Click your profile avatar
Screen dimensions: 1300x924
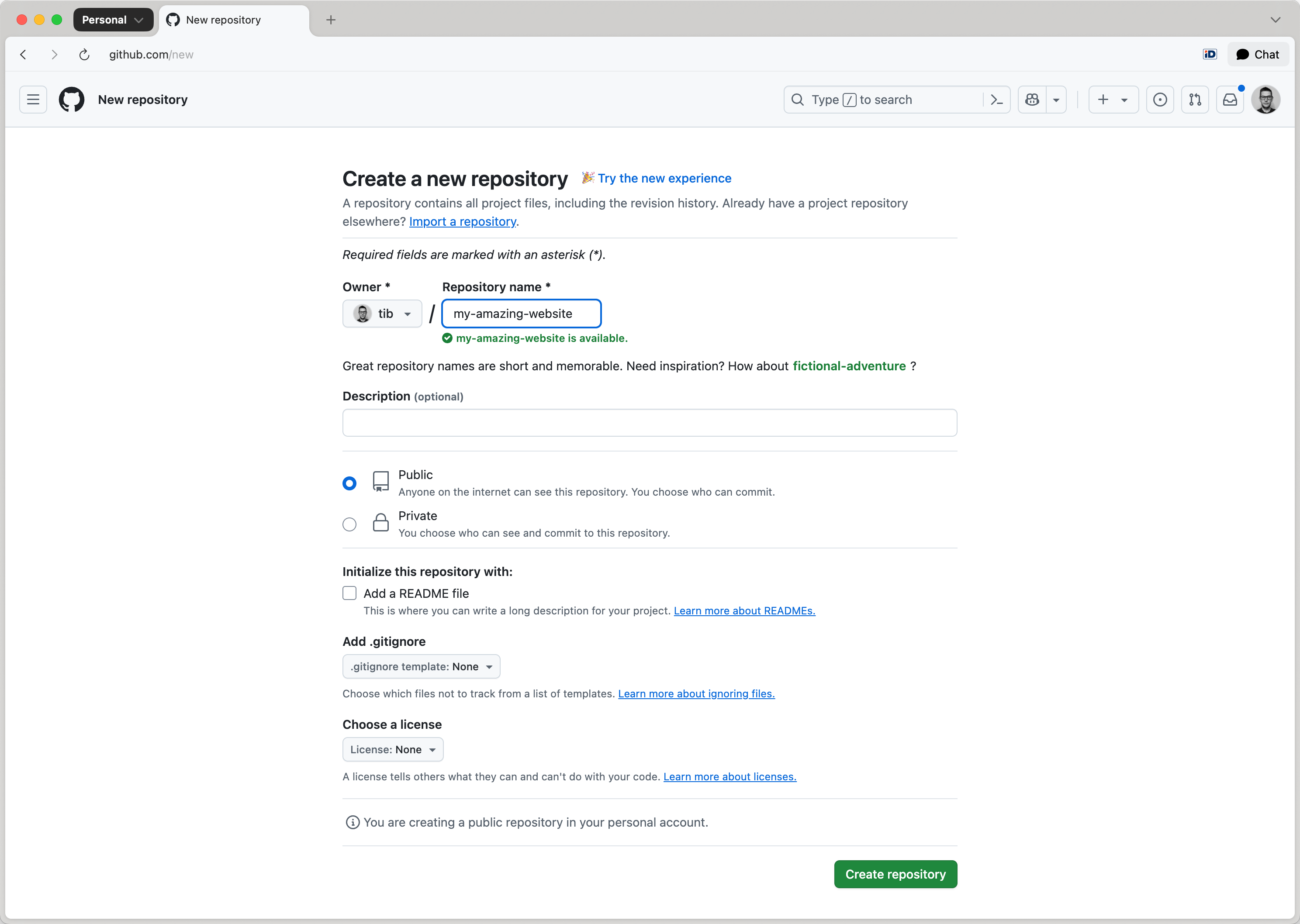(1266, 99)
